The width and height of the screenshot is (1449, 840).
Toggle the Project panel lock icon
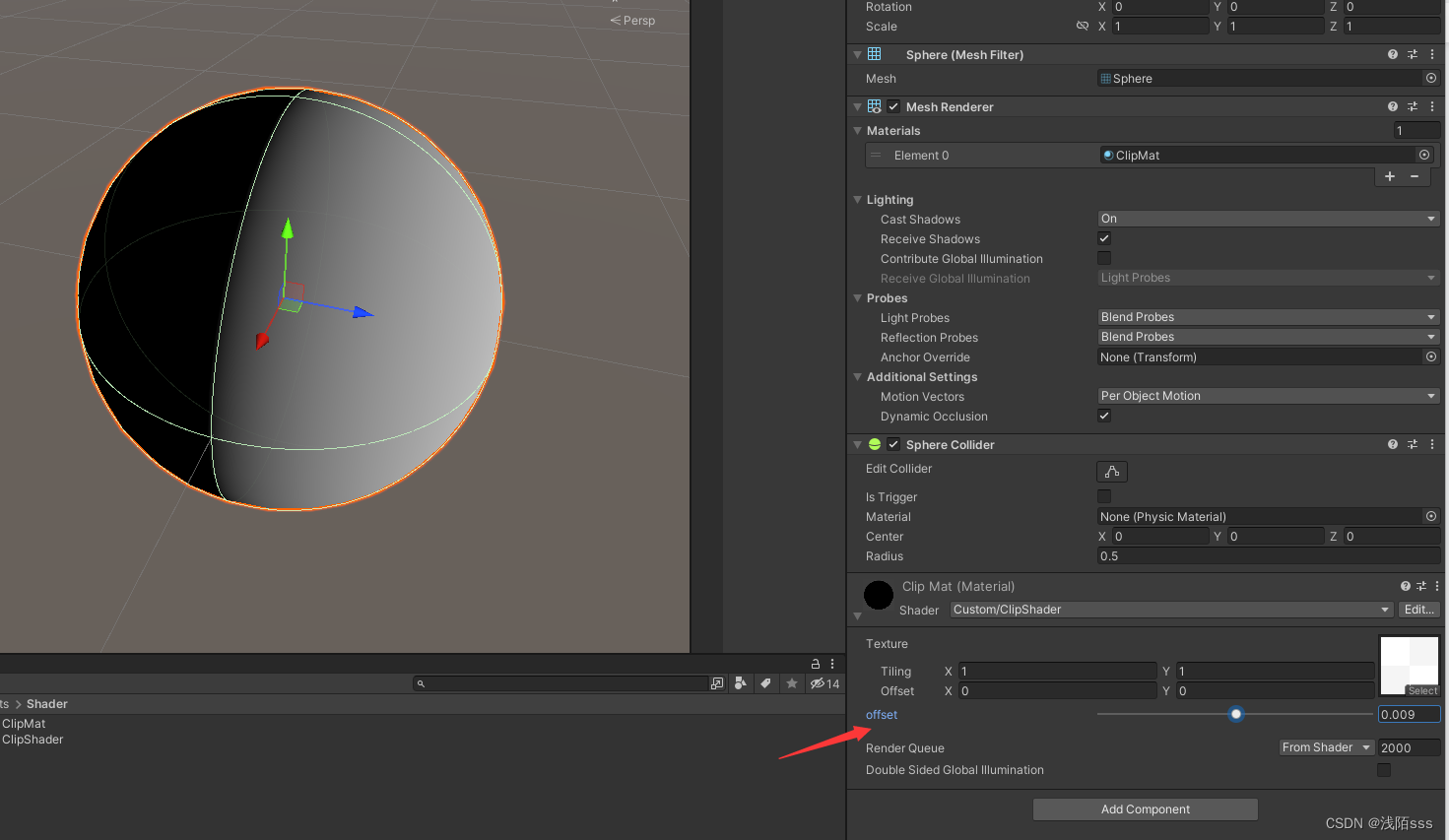pyautogui.click(x=814, y=663)
